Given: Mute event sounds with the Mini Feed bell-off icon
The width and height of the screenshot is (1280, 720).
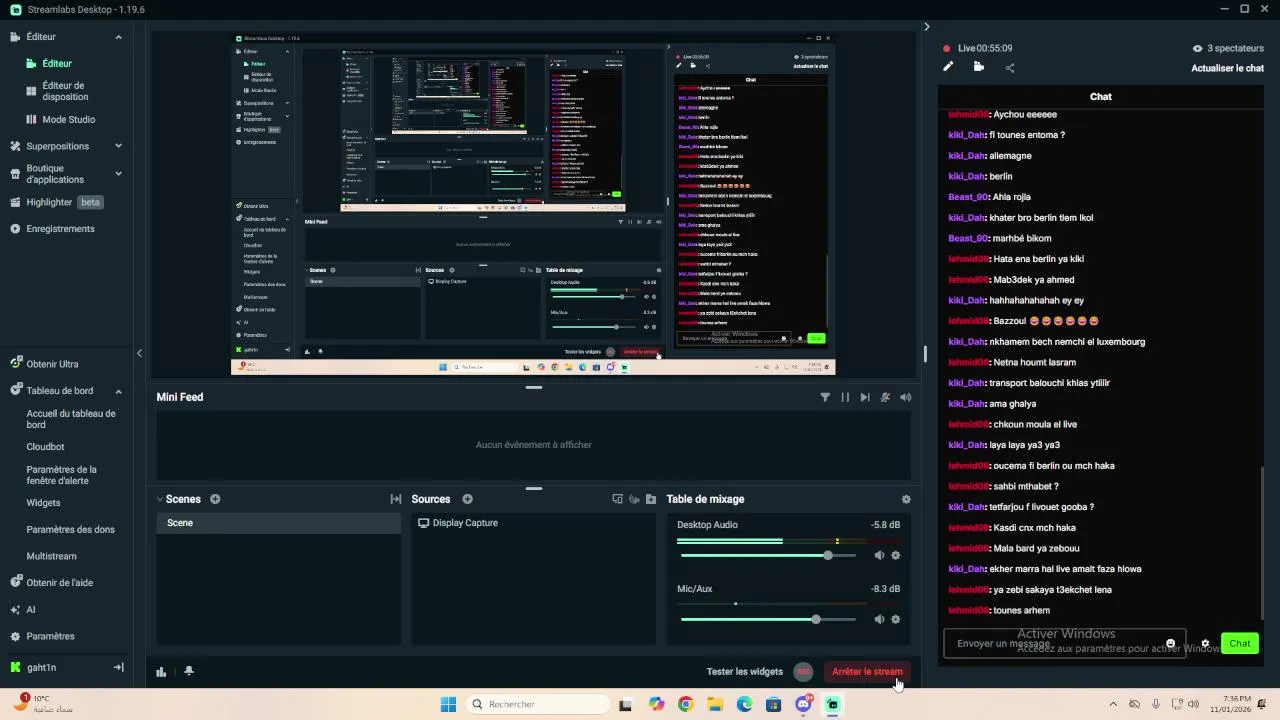Looking at the screenshot, I should (885, 397).
